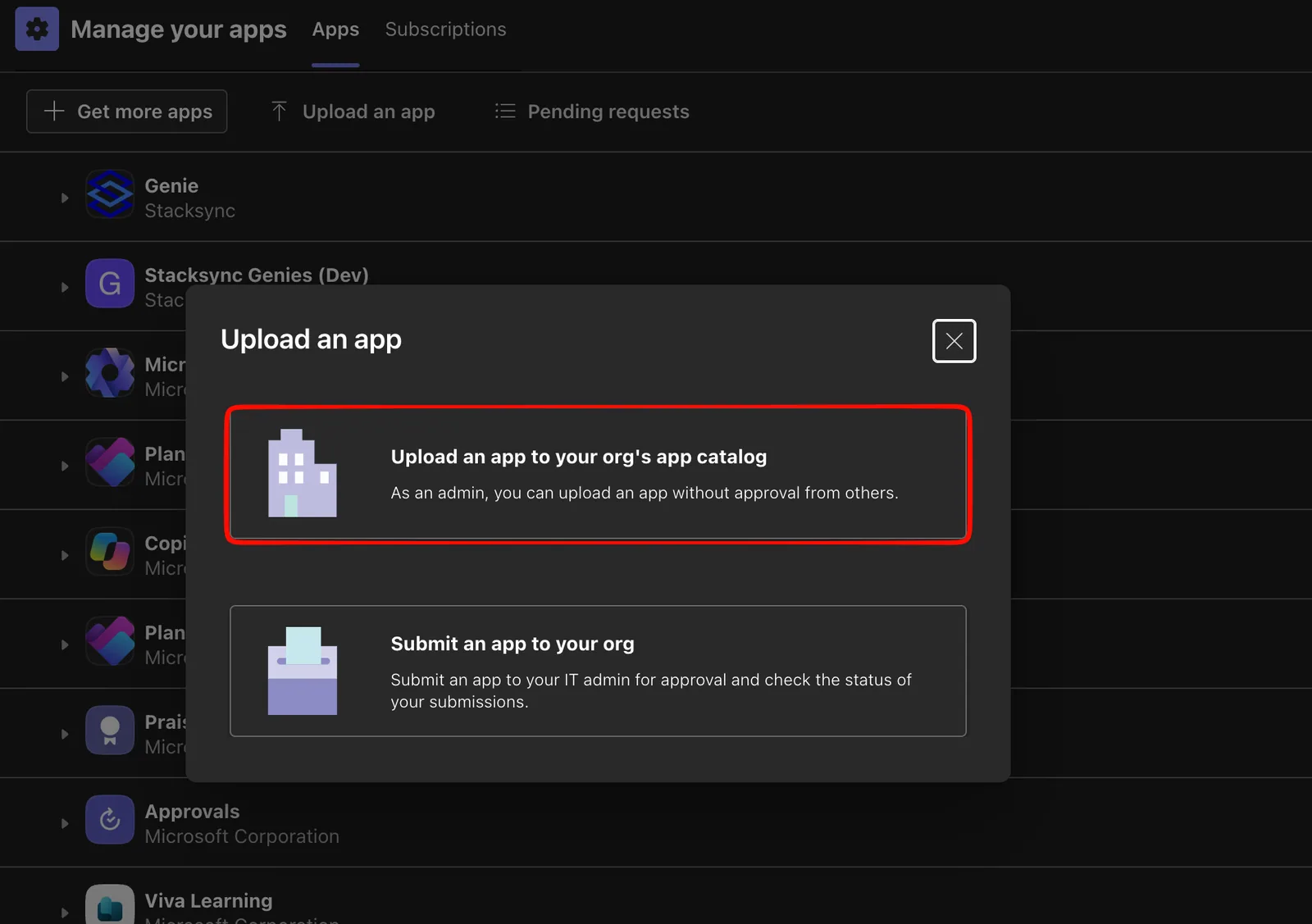
Task: Click the Get more apps button
Action: pos(127,112)
